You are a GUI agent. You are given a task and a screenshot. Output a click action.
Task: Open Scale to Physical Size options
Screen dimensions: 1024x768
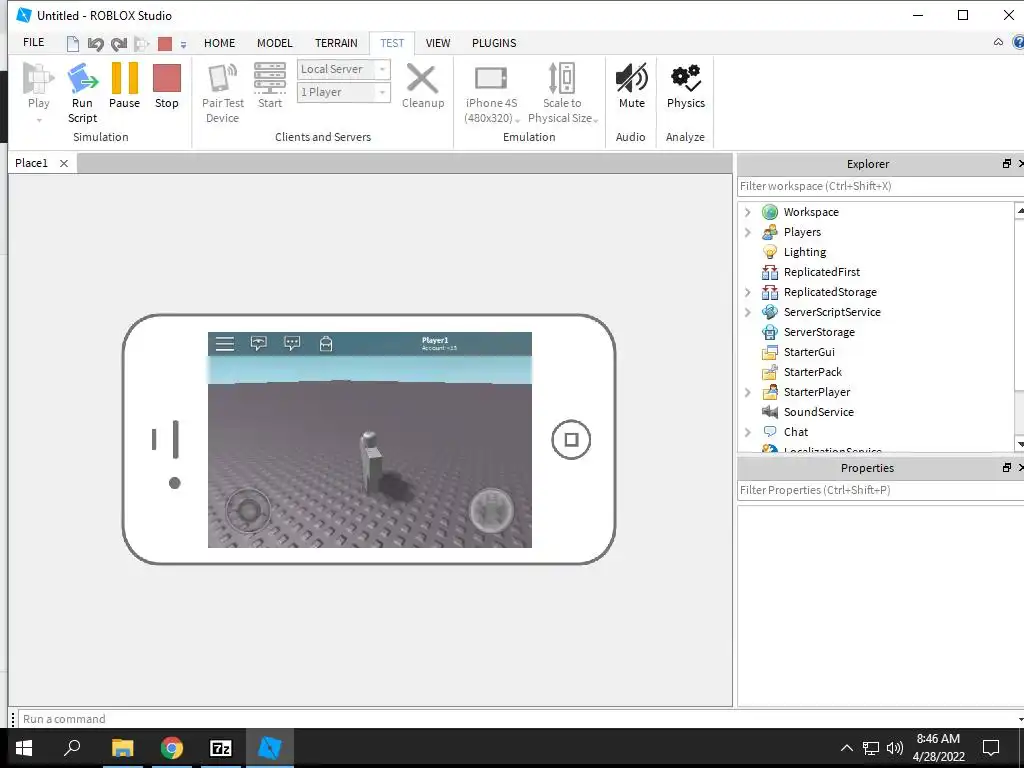(562, 93)
